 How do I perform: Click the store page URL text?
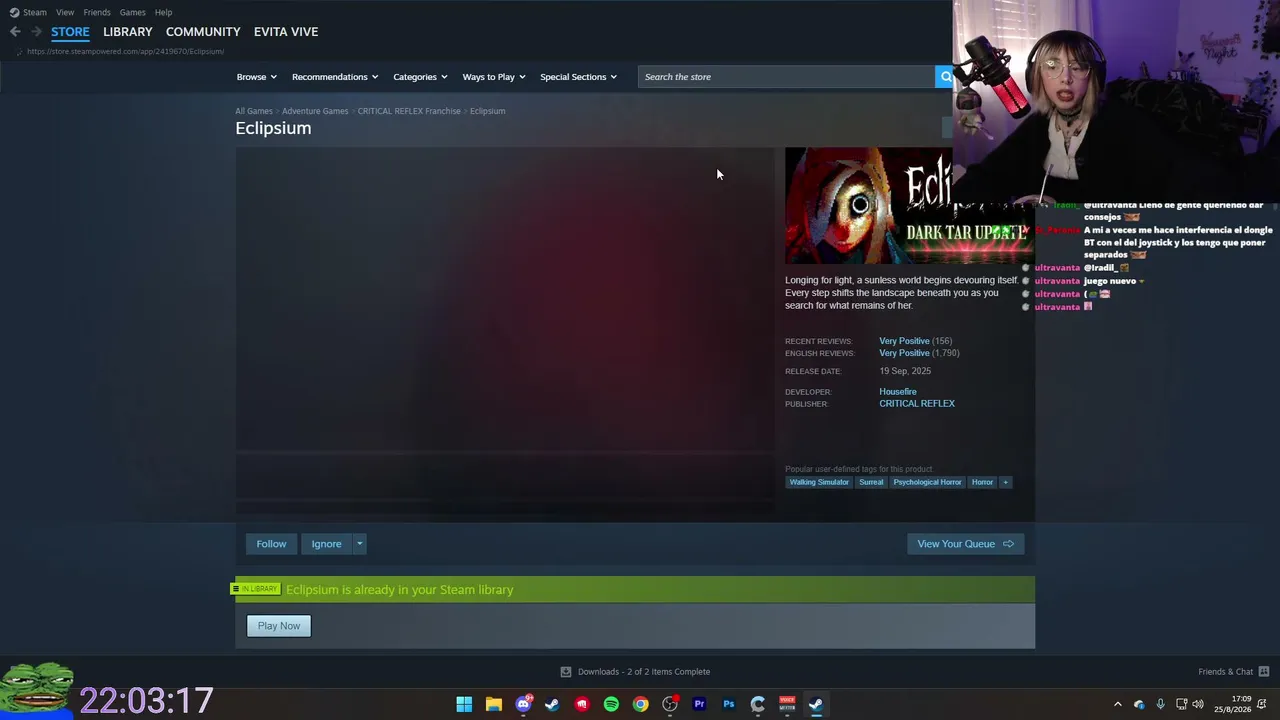[x=126, y=51]
